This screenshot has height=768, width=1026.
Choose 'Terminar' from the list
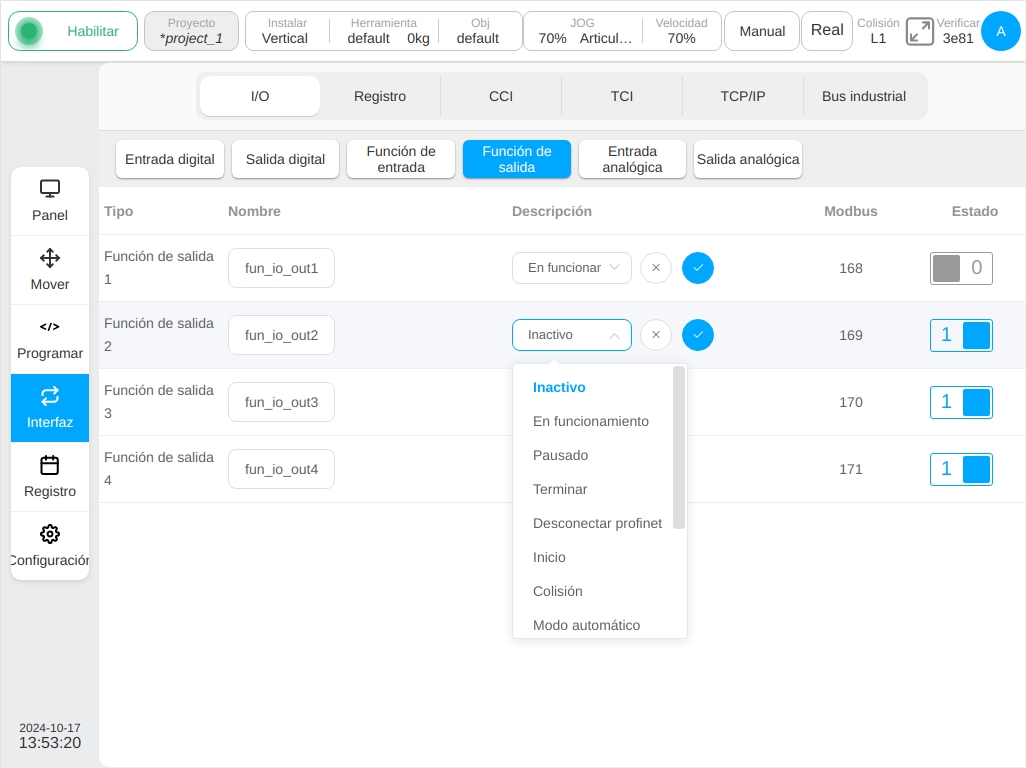point(593,489)
